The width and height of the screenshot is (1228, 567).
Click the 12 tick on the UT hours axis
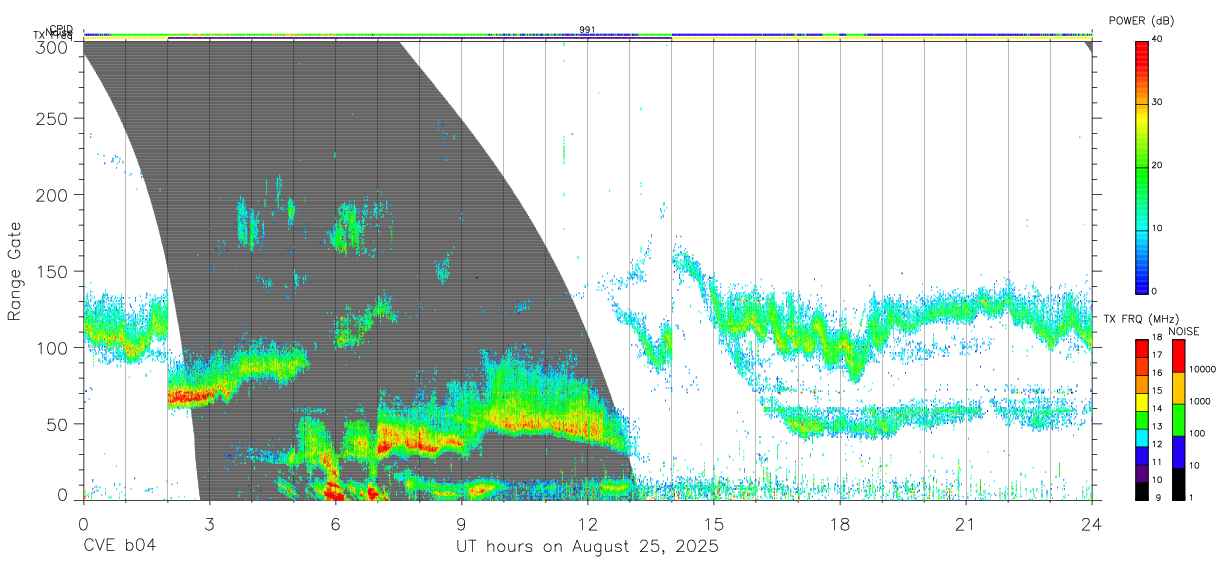[588, 524]
